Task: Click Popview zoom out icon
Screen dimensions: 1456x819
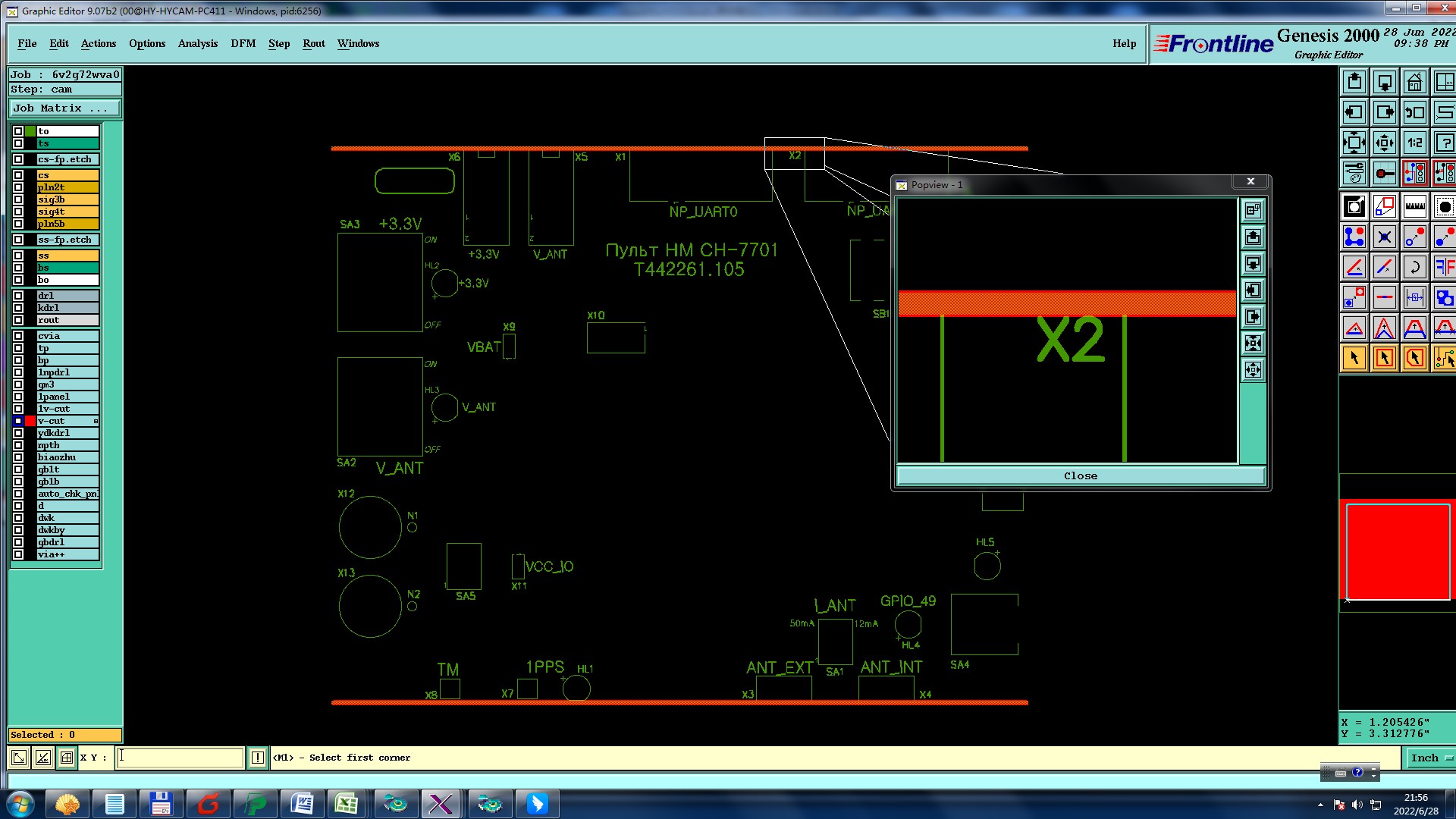Action: (1253, 370)
